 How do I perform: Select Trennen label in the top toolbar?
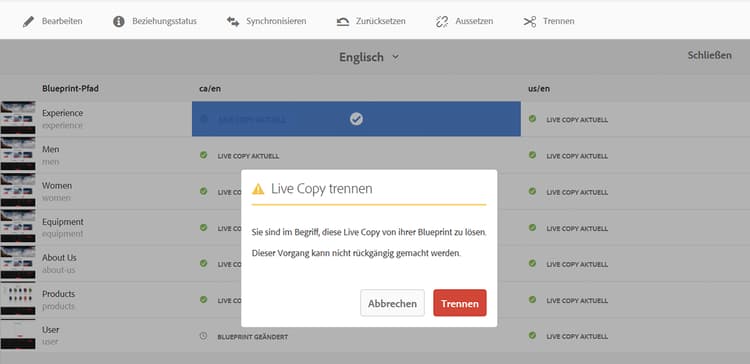[559, 22]
